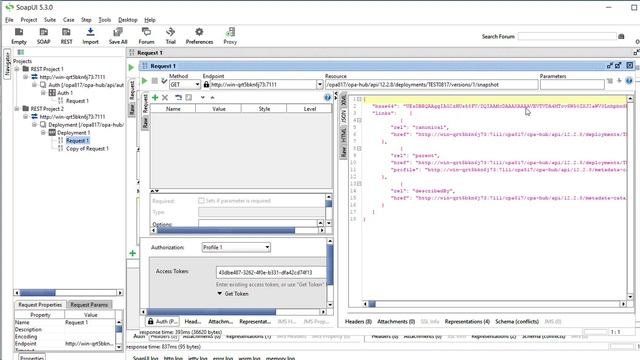
Task: Open the Schema (conflicts) tab
Action: point(517,322)
